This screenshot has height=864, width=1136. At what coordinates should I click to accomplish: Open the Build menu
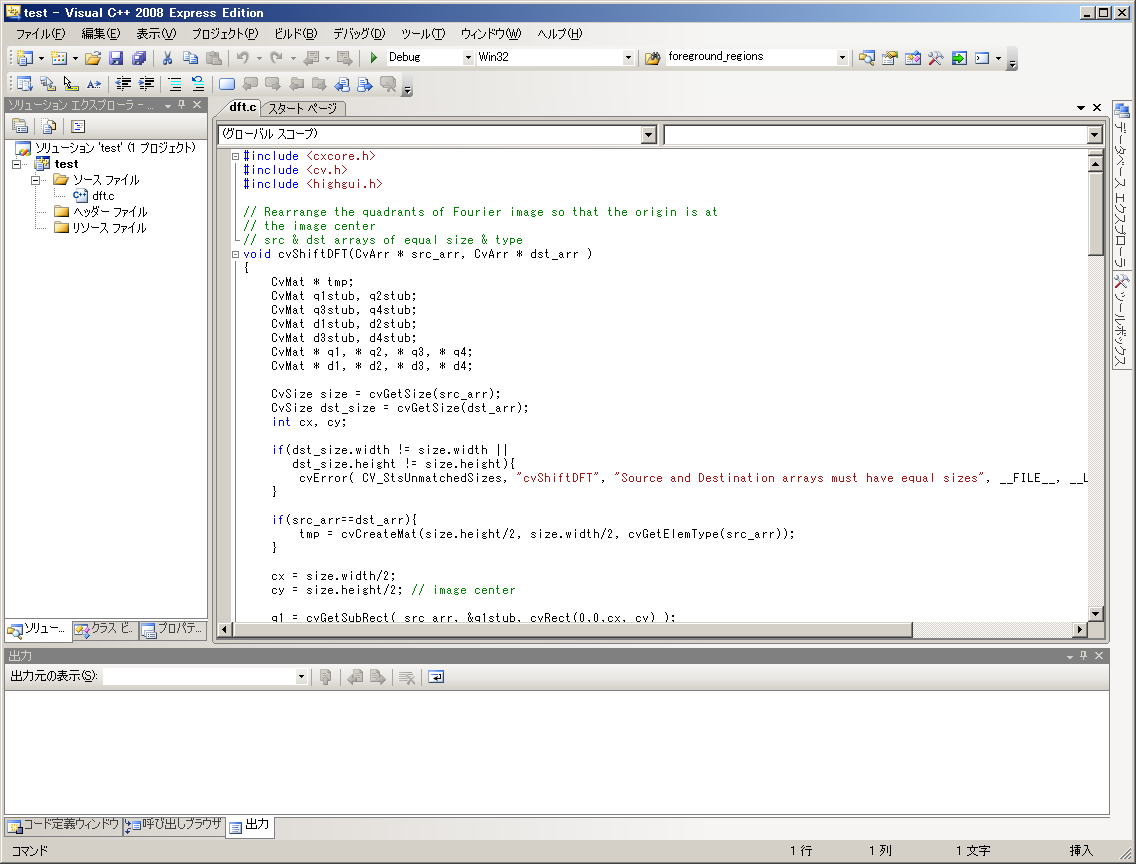click(x=296, y=33)
